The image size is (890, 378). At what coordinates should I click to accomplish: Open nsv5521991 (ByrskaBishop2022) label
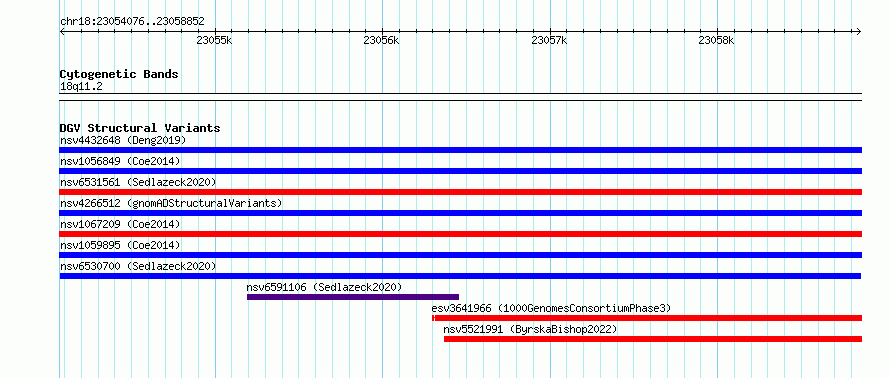pos(530,329)
